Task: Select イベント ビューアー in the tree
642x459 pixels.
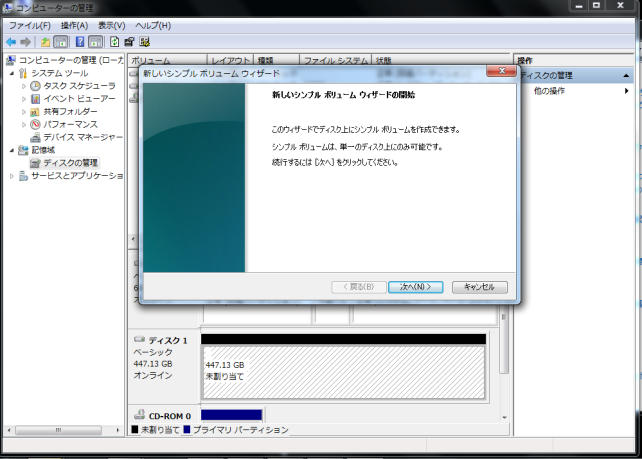Action: tap(79, 99)
